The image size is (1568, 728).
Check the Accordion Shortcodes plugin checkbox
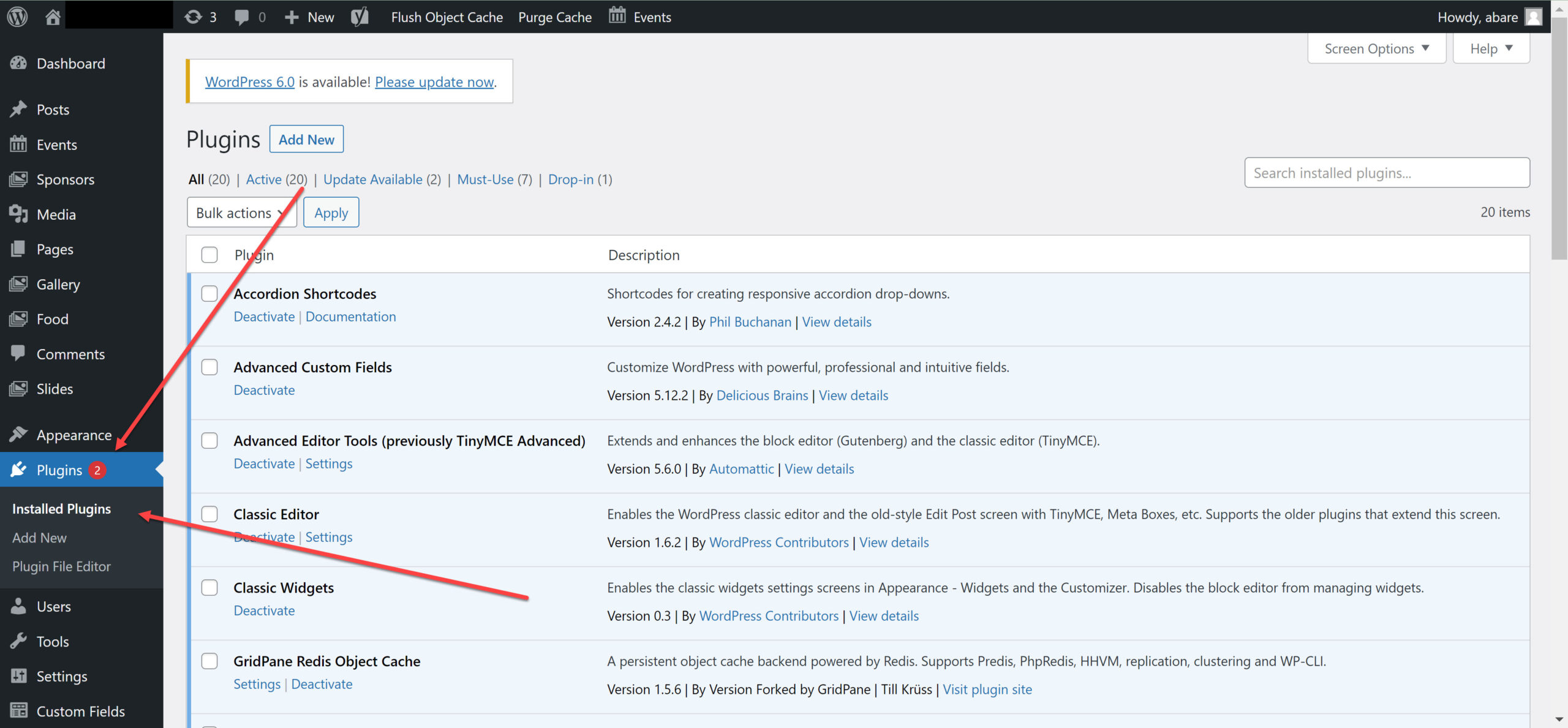point(209,294)
